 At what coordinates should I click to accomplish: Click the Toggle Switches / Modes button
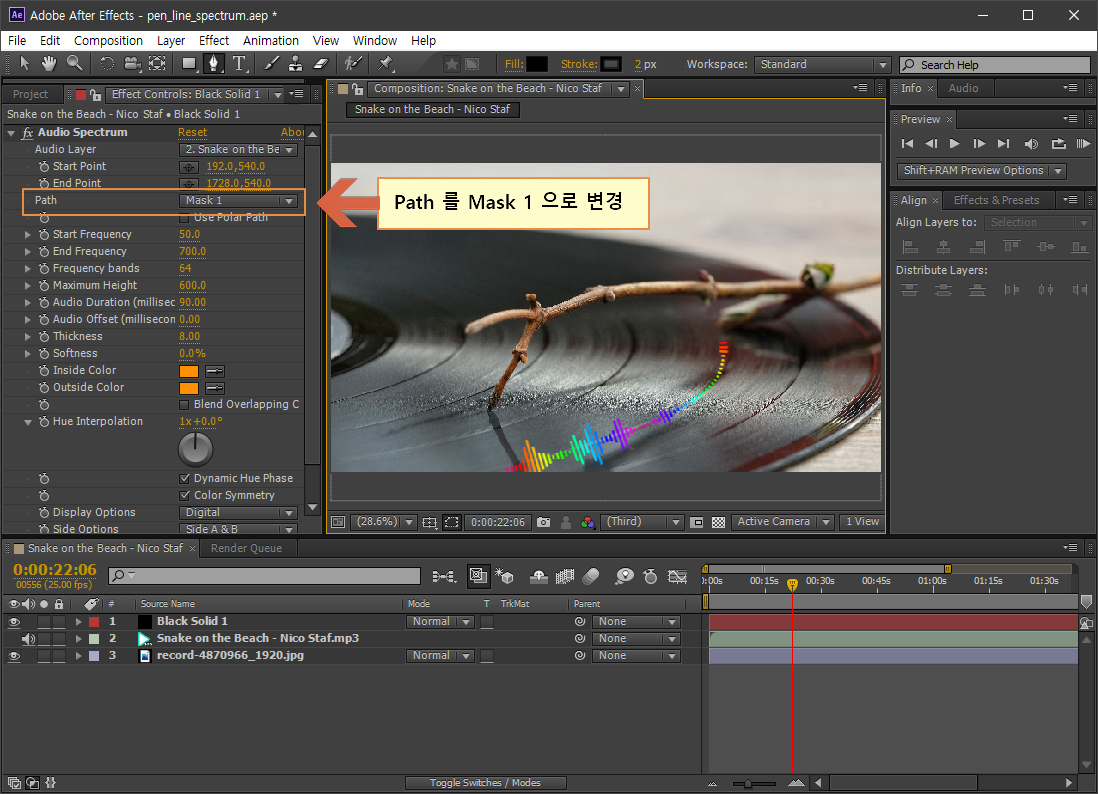tap(485, 783)
